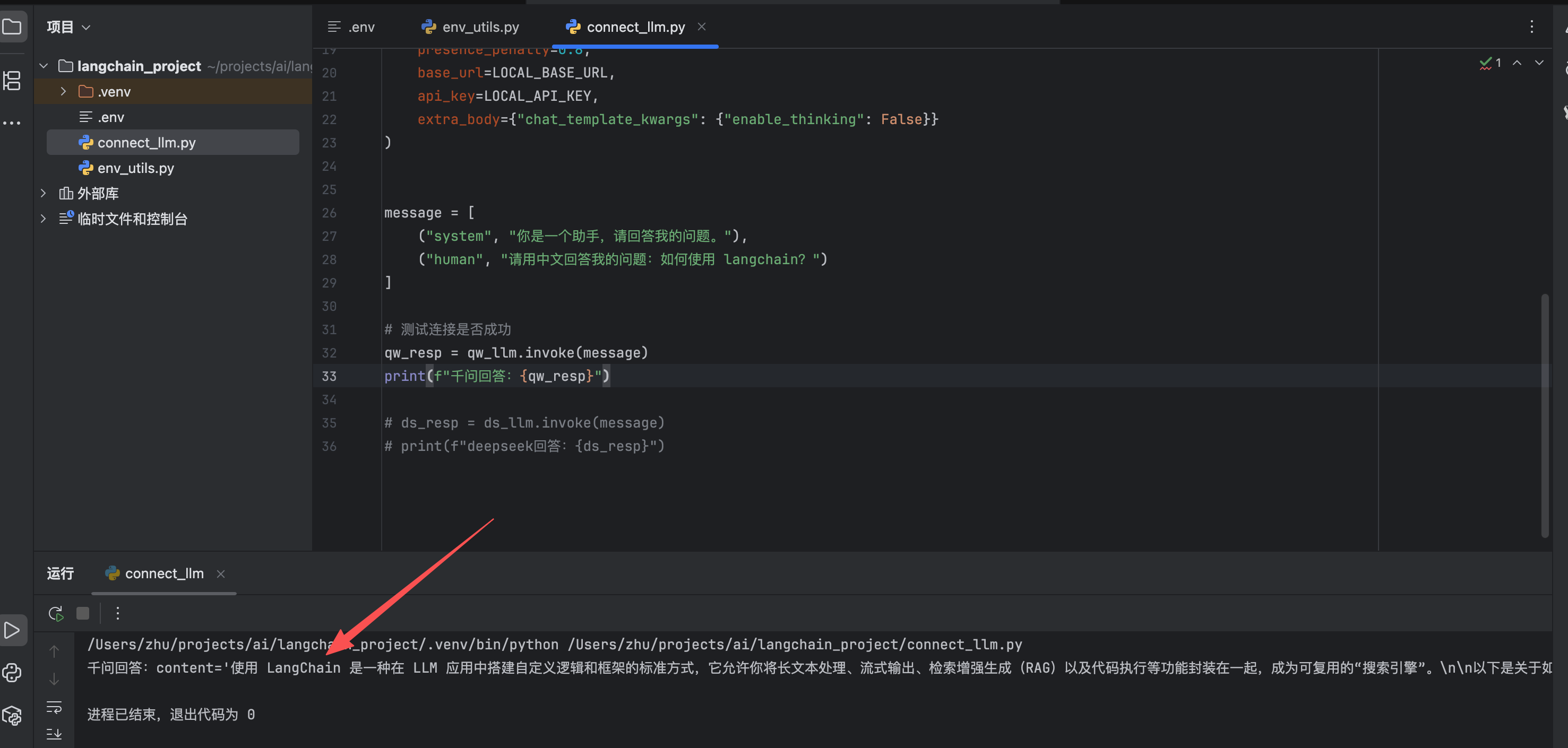Open the Python Packages tool window
Image resolution: width=1568 pixels, height=748 pixels.
12,715
